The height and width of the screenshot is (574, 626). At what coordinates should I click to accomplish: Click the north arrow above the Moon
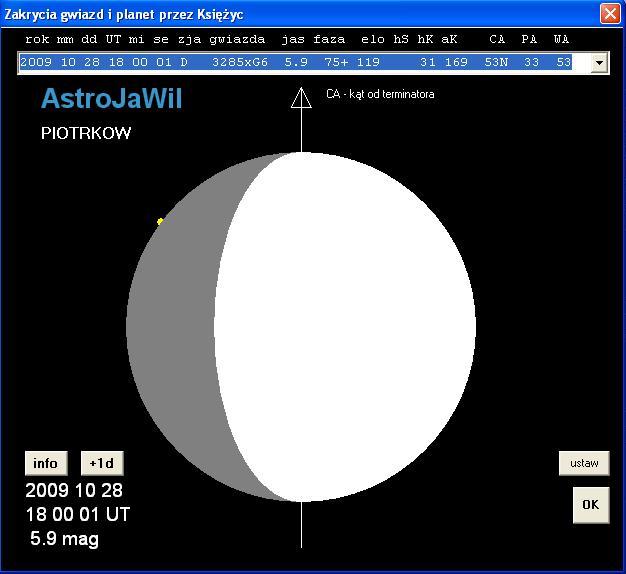(x=301, y=98)
